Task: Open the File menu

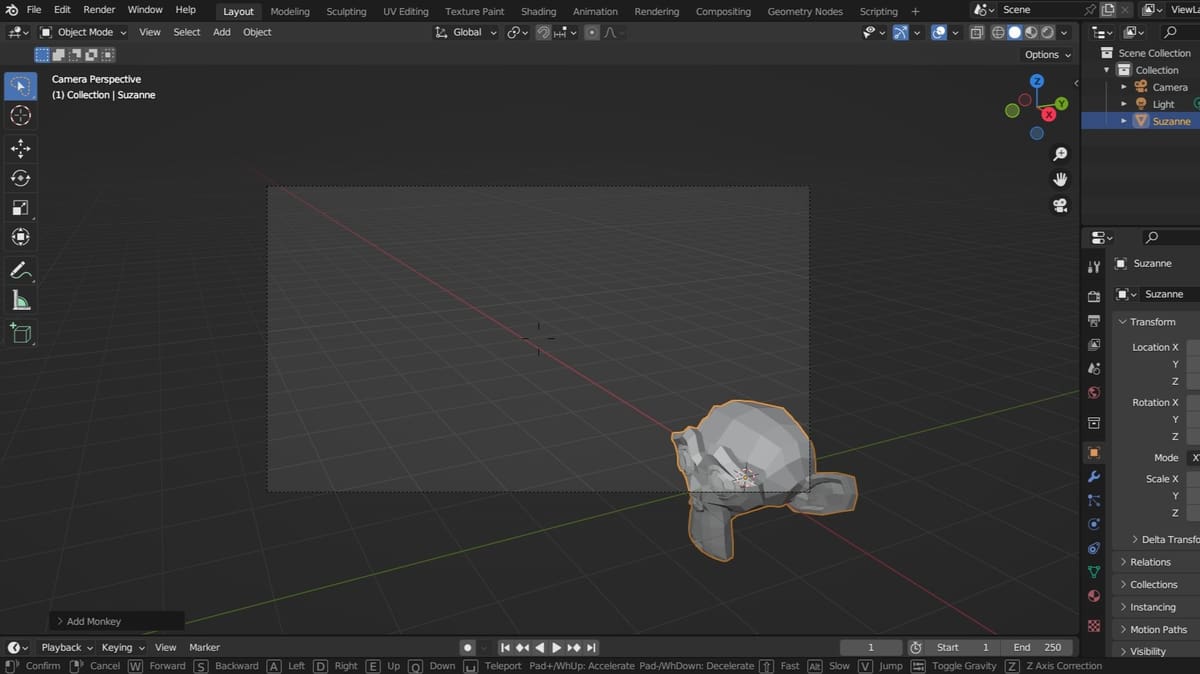Action: pyautogui.click(x=33, y=10)
